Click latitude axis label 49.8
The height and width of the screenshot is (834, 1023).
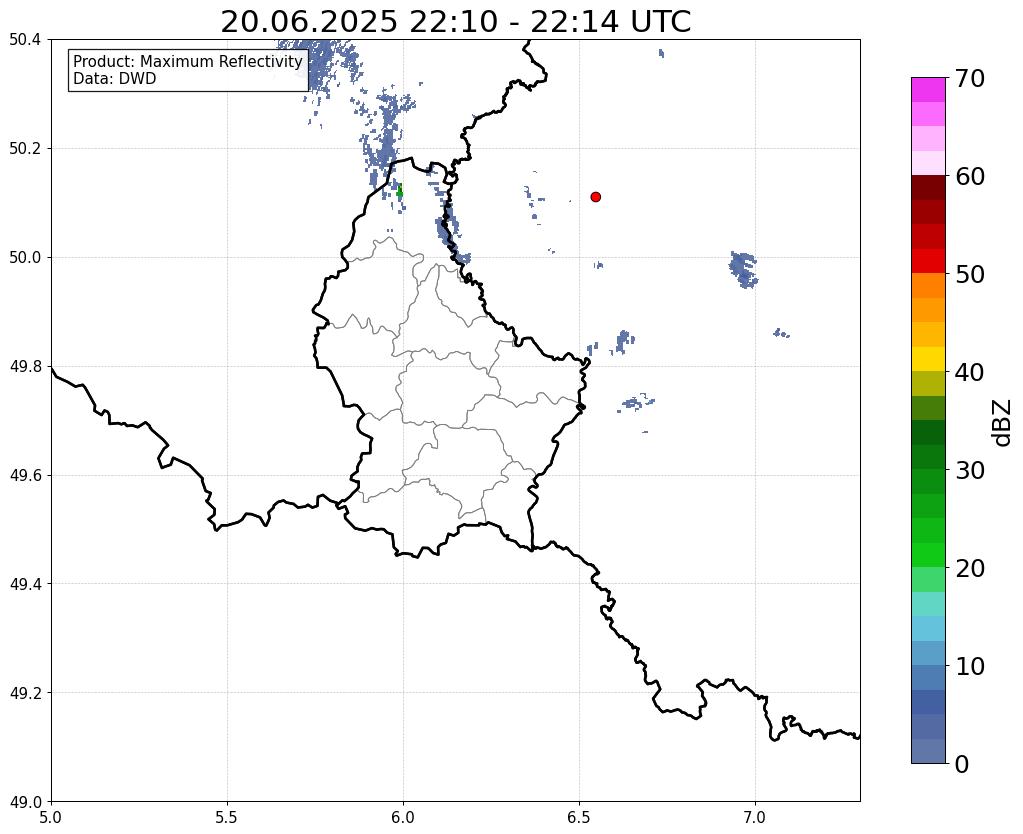pyautogui.click(x=25, y=367)
